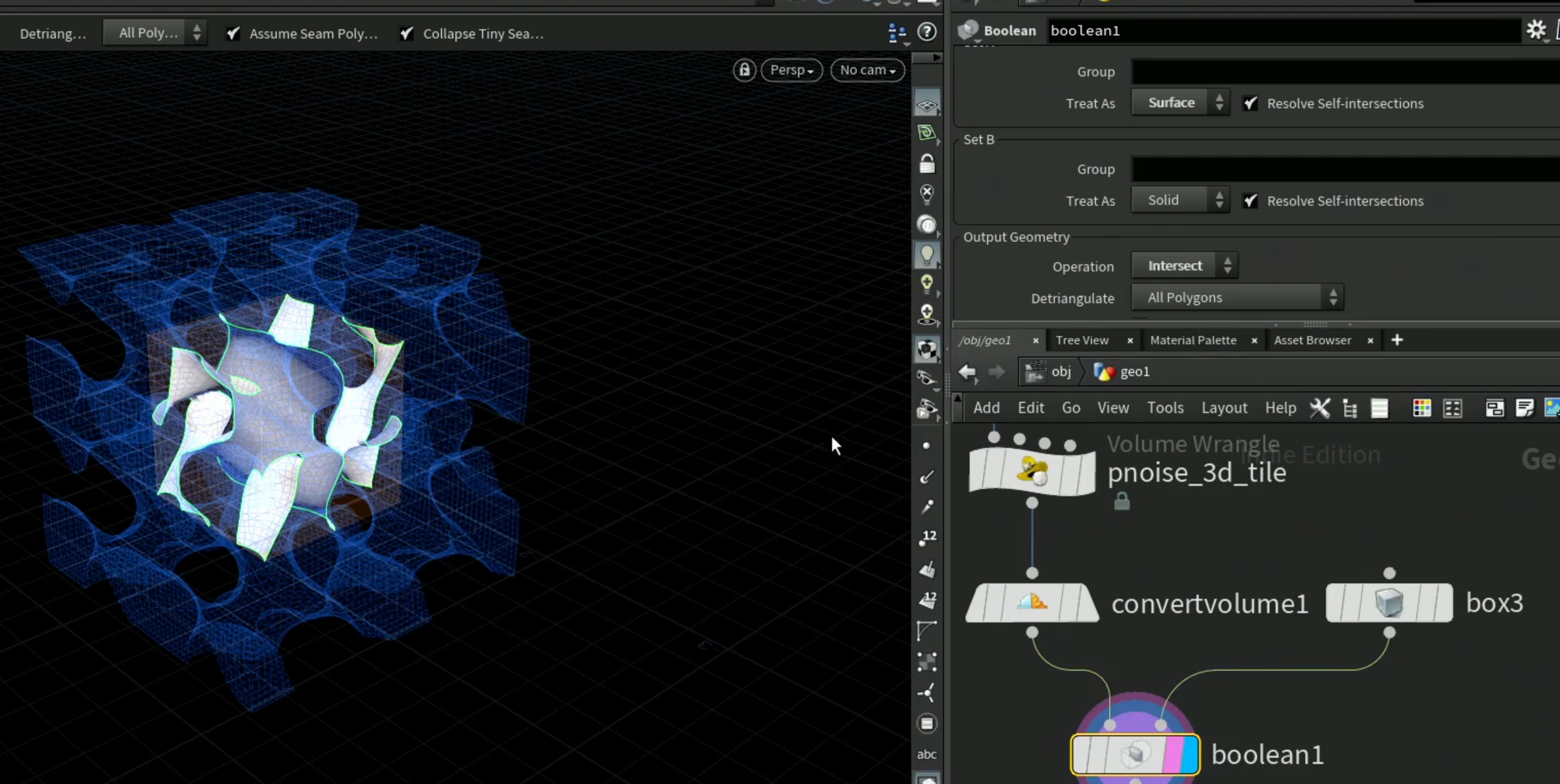
Task: Open the wrench network tools icon
Action: (x=1320, y=408)
